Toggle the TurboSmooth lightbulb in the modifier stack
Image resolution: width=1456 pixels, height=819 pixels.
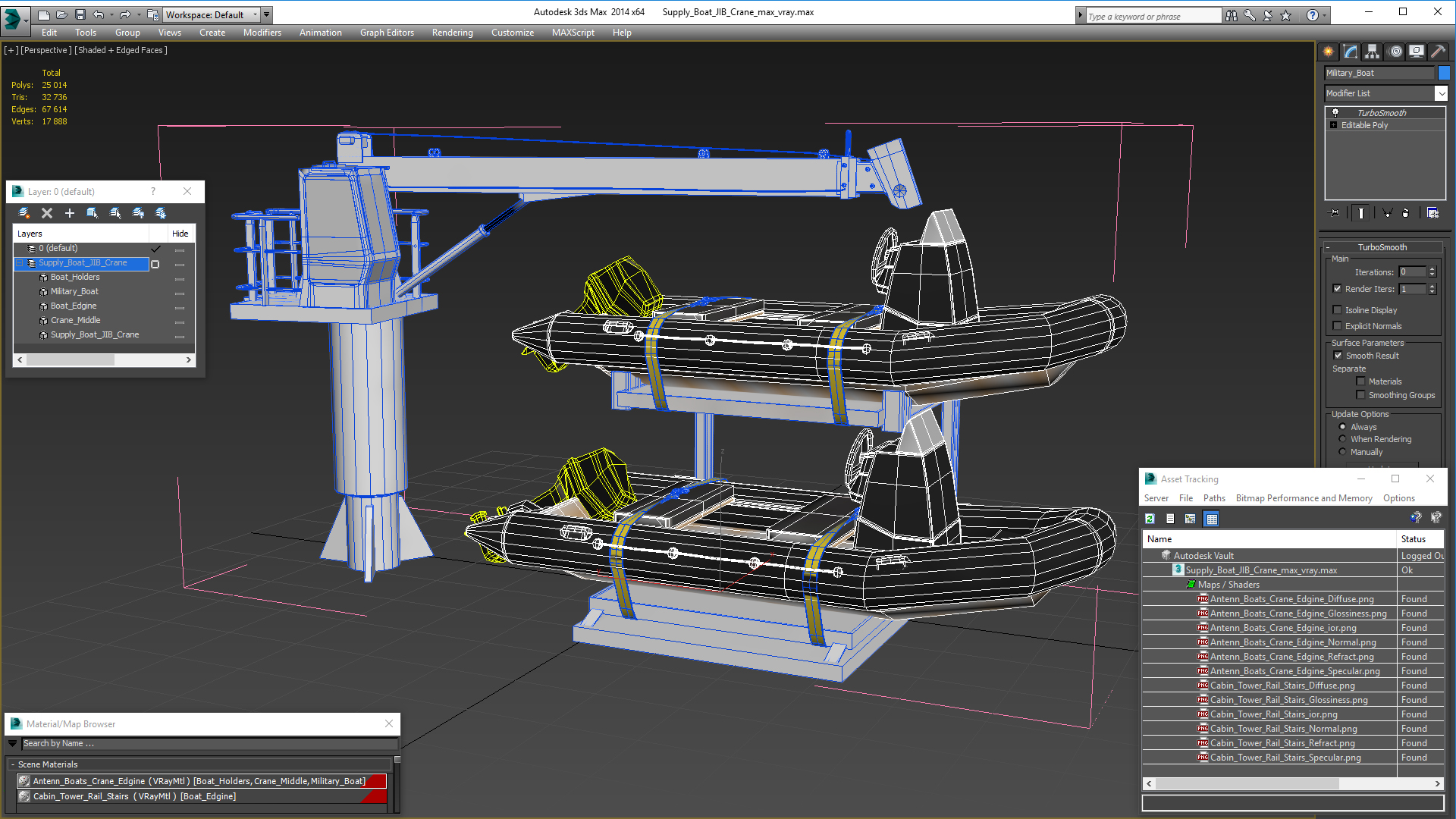(x=1335, y=112)
